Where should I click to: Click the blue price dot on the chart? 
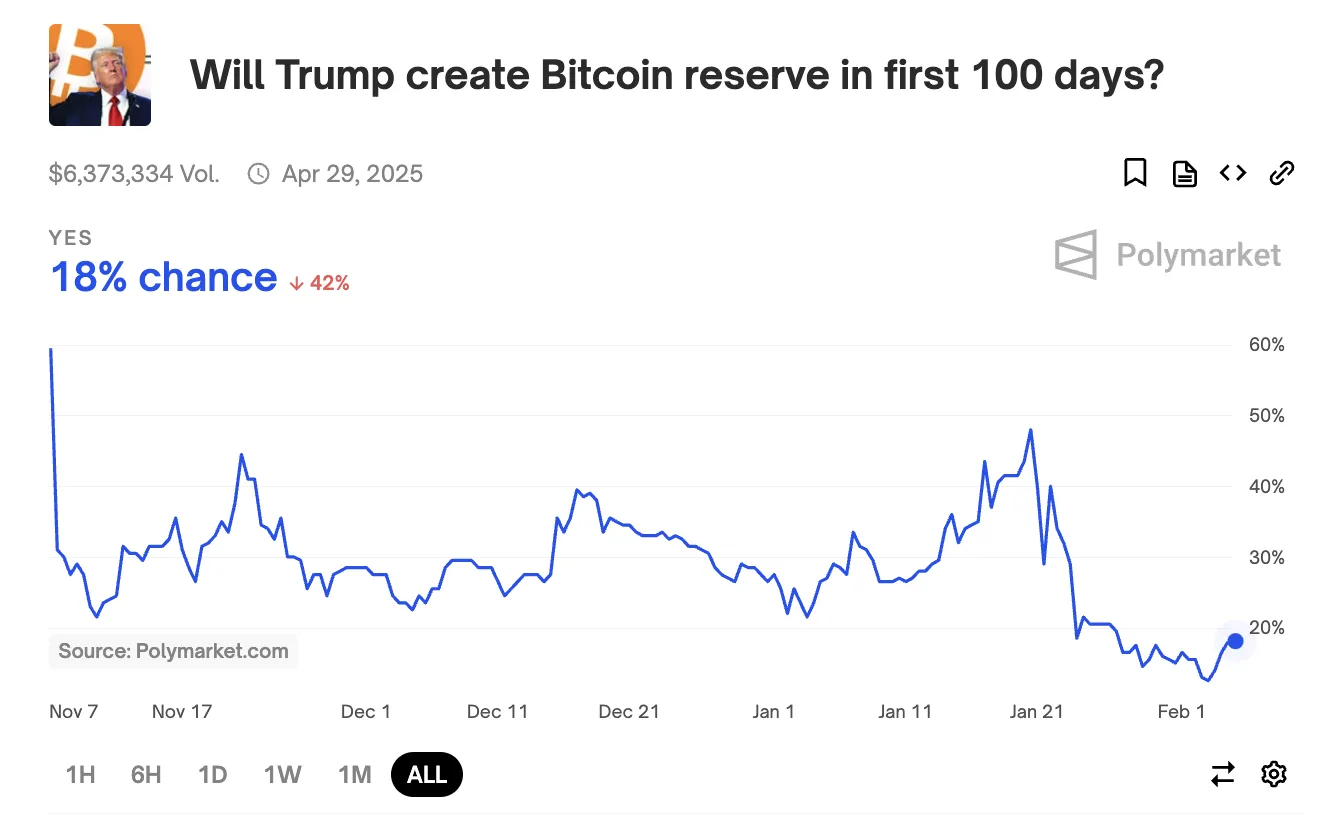click(1235, 640)
